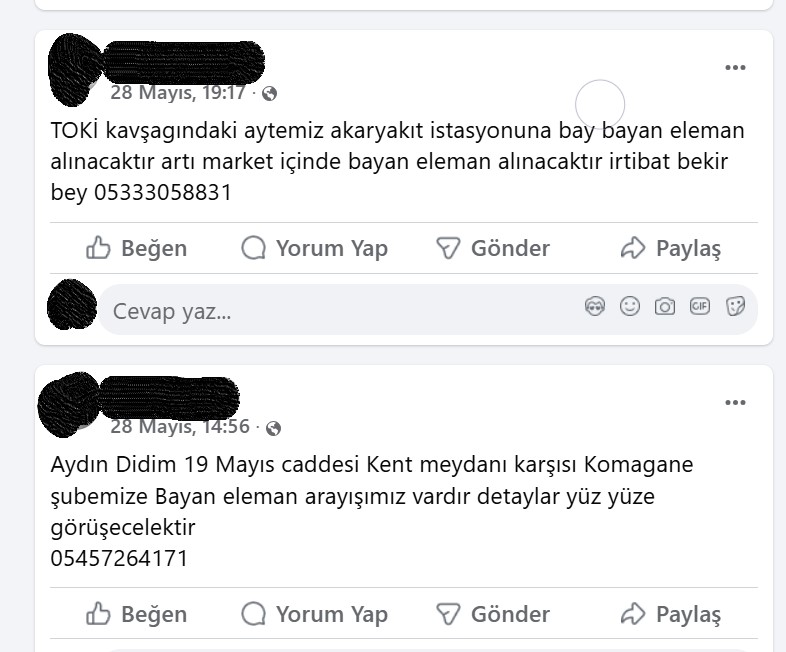
Task: Attach photo using camera icon
Action: 665,306
